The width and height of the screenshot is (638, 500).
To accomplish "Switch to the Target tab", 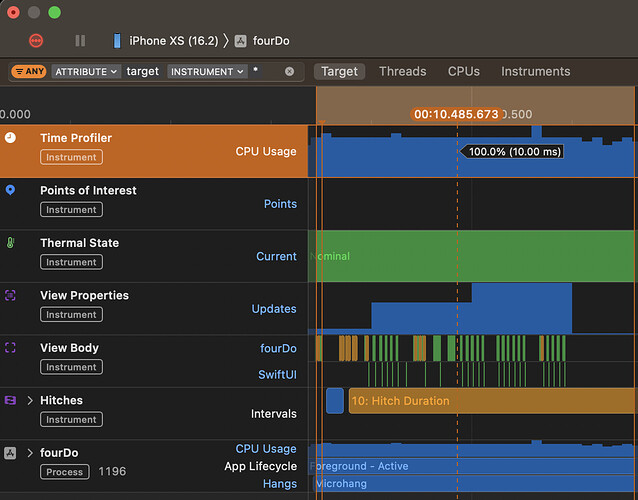I will [x=339, y=72].
